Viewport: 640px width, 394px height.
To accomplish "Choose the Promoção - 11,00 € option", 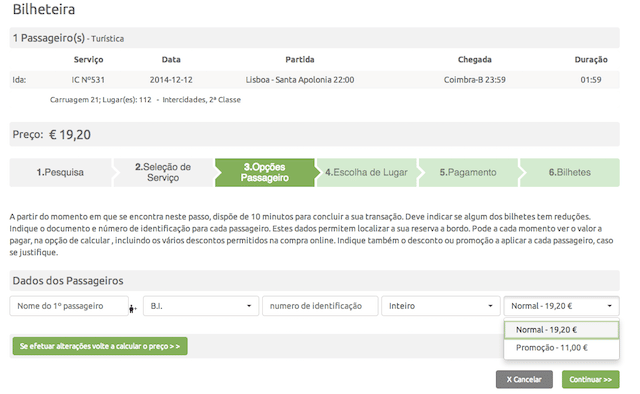I will tap(562, 348).
